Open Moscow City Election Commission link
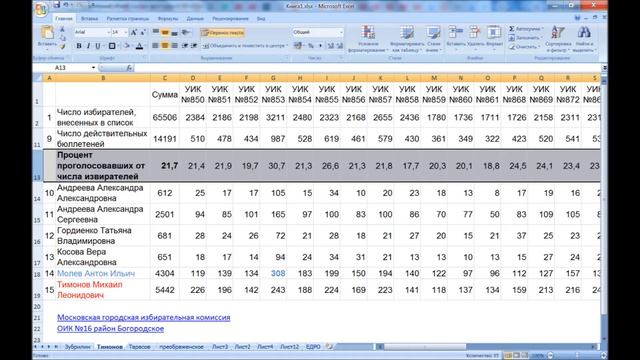 [x=144, y=317]
